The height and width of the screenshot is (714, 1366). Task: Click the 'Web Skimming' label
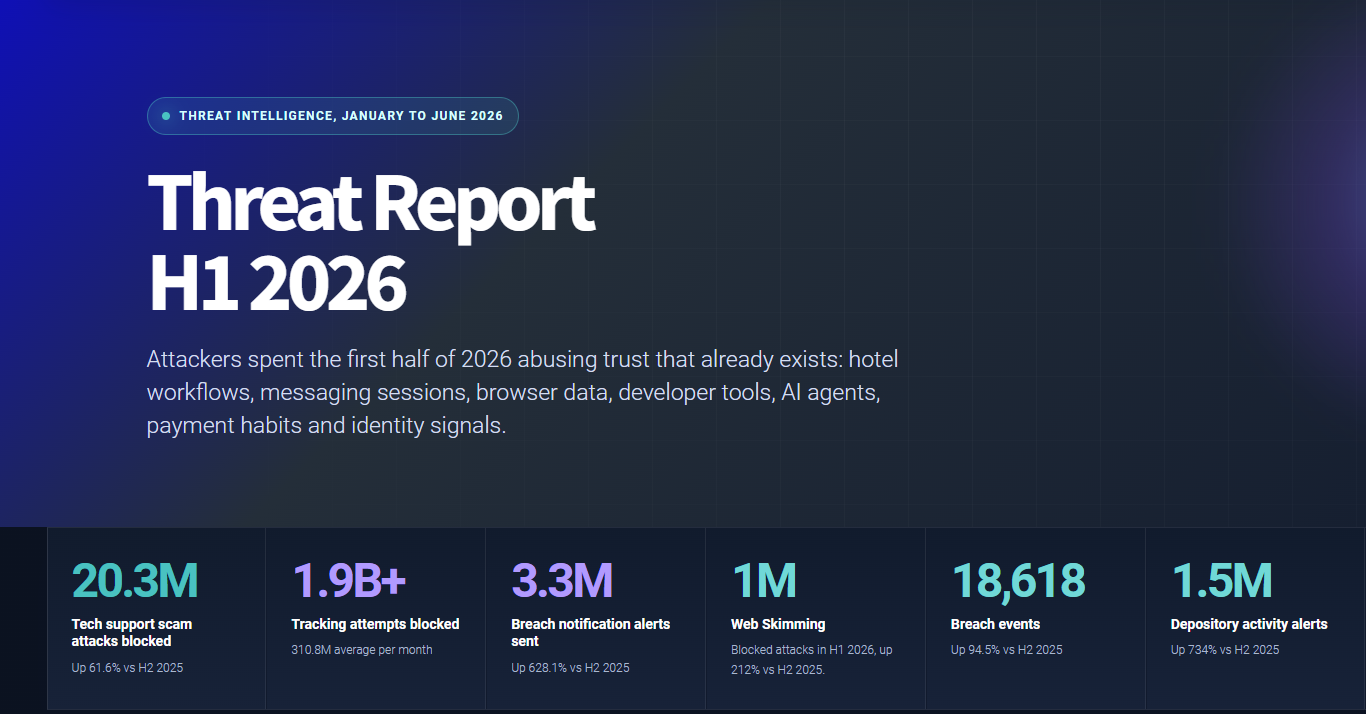pos(778,624)
